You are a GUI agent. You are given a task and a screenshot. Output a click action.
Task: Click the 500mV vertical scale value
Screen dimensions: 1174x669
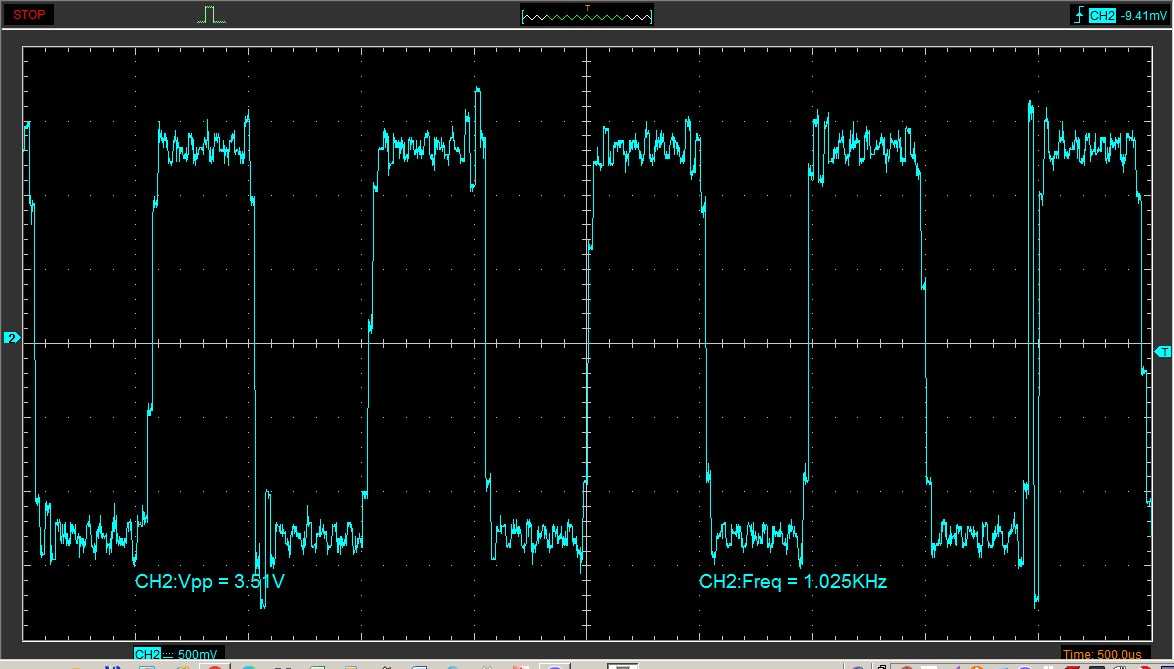tap(198, 655)
